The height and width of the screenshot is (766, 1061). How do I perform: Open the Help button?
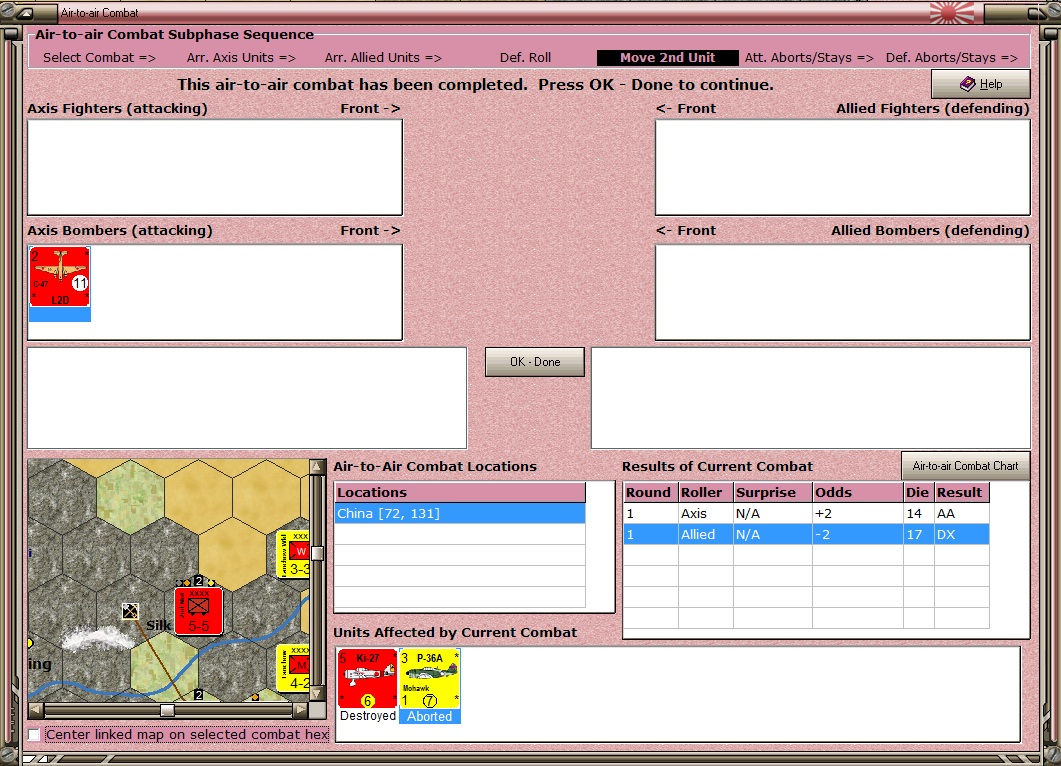coord(980,84)
